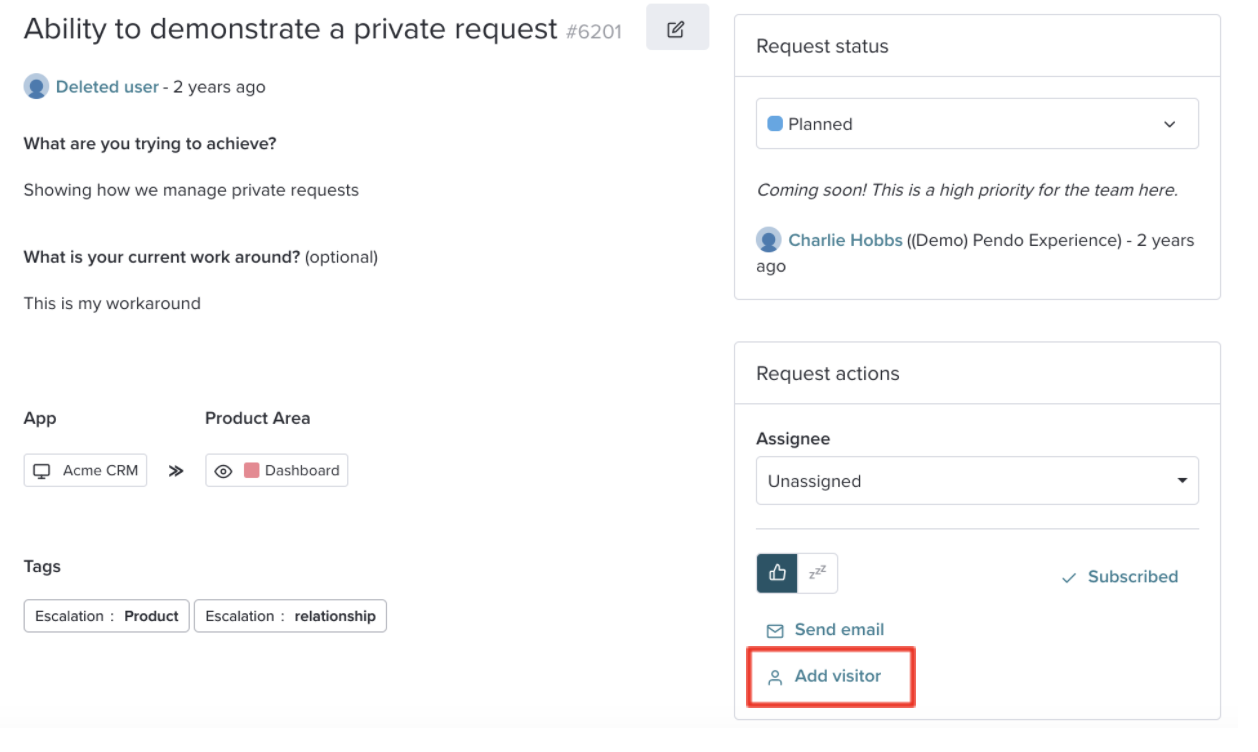1258x752 pixels.
Task: Click the envelope icon beside Send email
Action: (775, 631)
